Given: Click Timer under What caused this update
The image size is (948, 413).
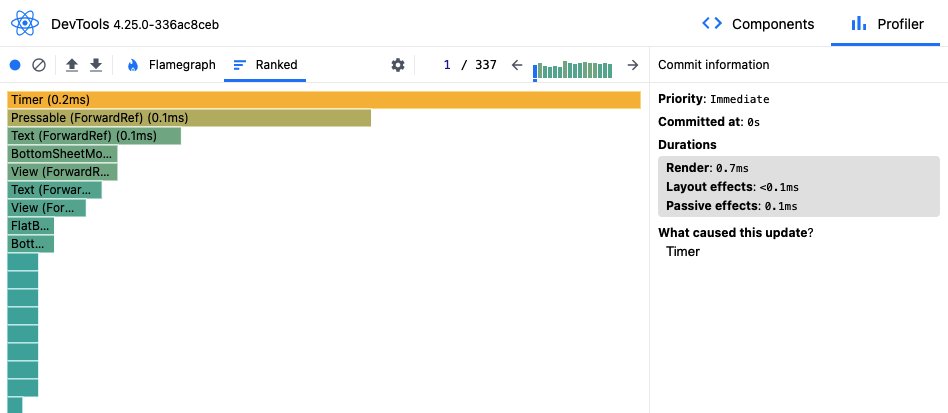Looking at the screenshot, I should 683,252.
